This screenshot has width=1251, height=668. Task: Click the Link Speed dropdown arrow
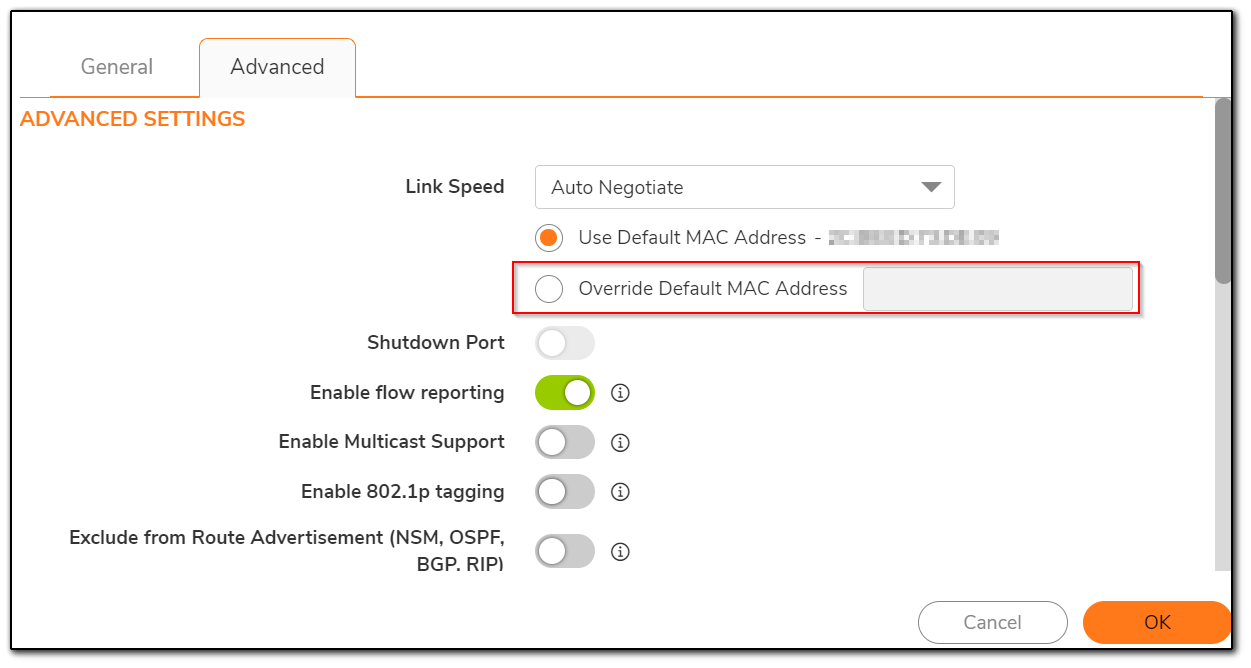[x=931, y=187]
